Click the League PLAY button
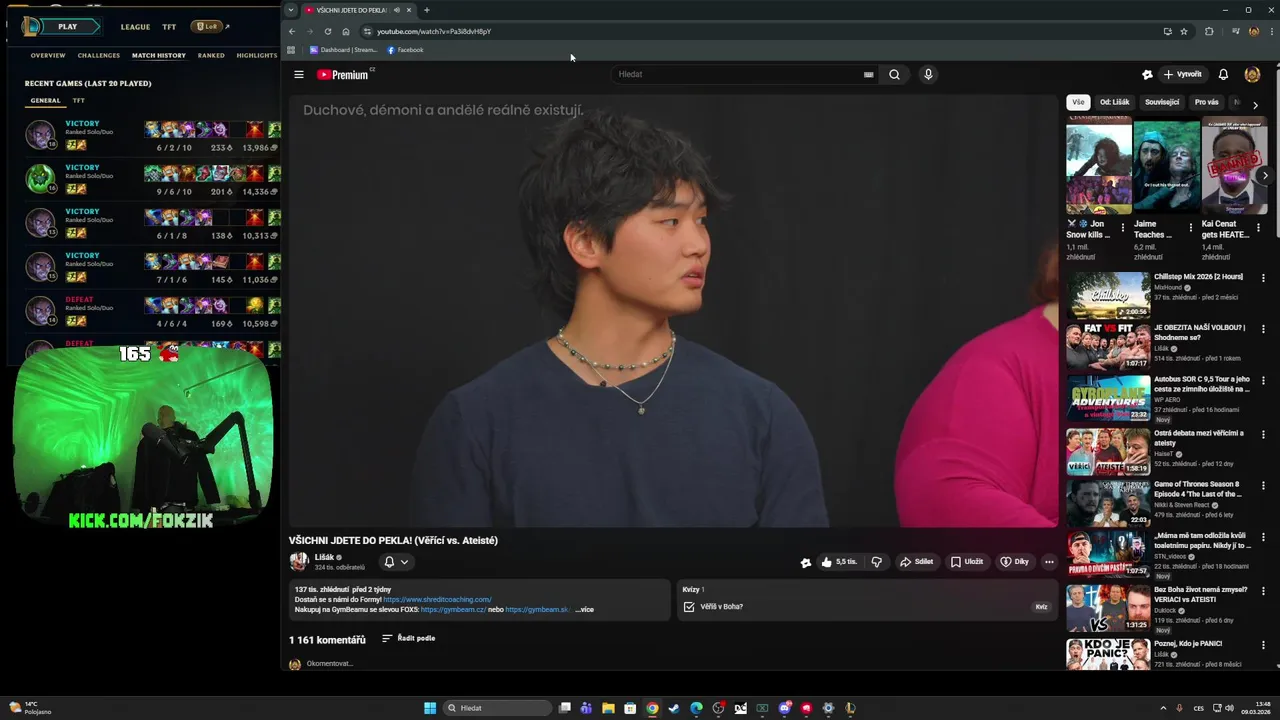Viewport: 1280px width, 720px height. pyautogui.click(x=68, y=27)
